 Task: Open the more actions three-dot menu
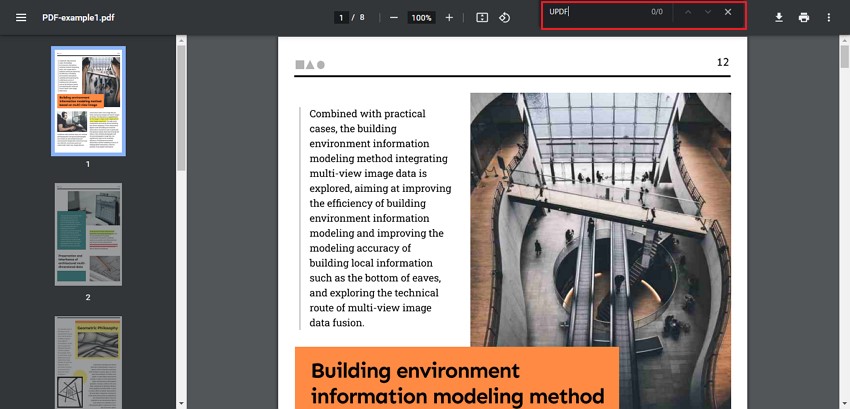[x=828, y=17]
